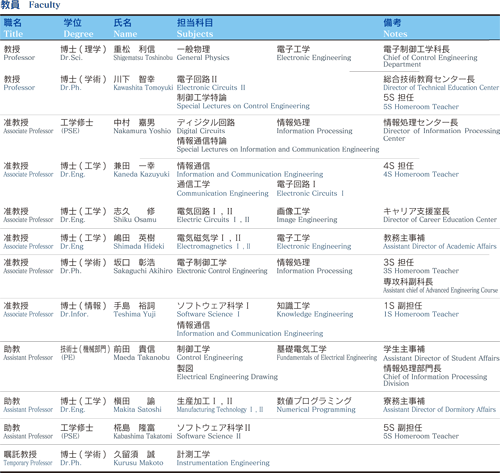Select the name Shigematsu Toshinobu
This screenshot has height=473, width=500.
[143, 58]
